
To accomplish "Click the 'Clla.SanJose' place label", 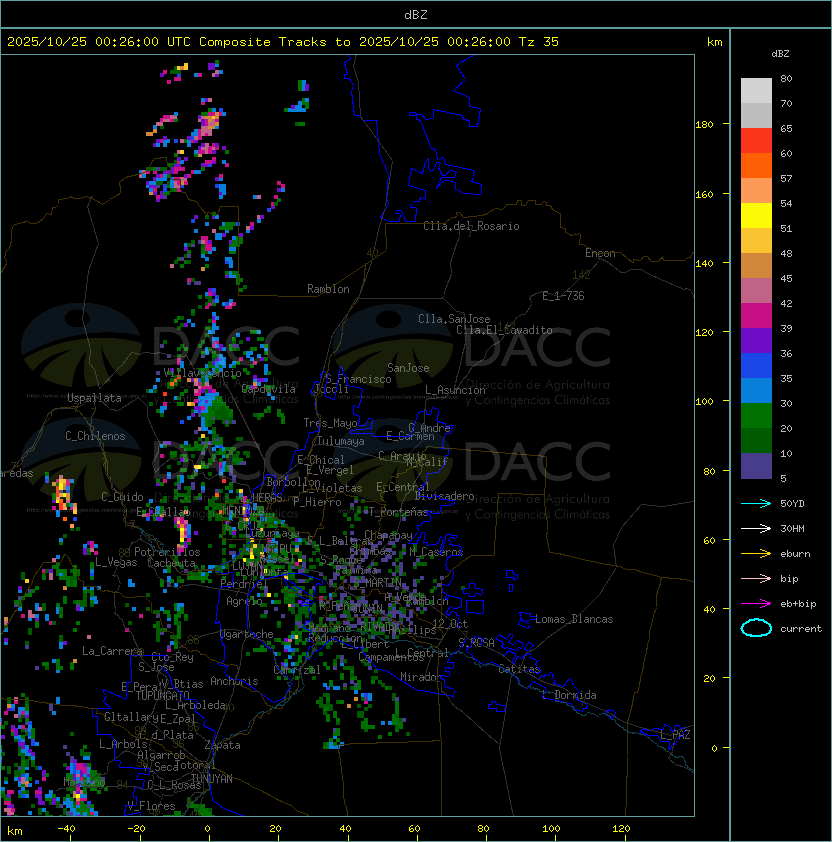I will (454, 319).
